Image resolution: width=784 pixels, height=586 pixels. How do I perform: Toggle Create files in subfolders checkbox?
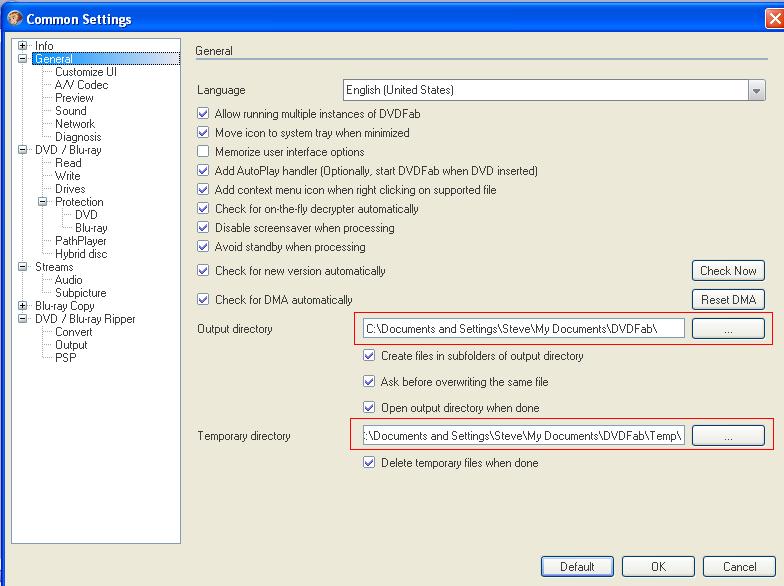[369, 356]
